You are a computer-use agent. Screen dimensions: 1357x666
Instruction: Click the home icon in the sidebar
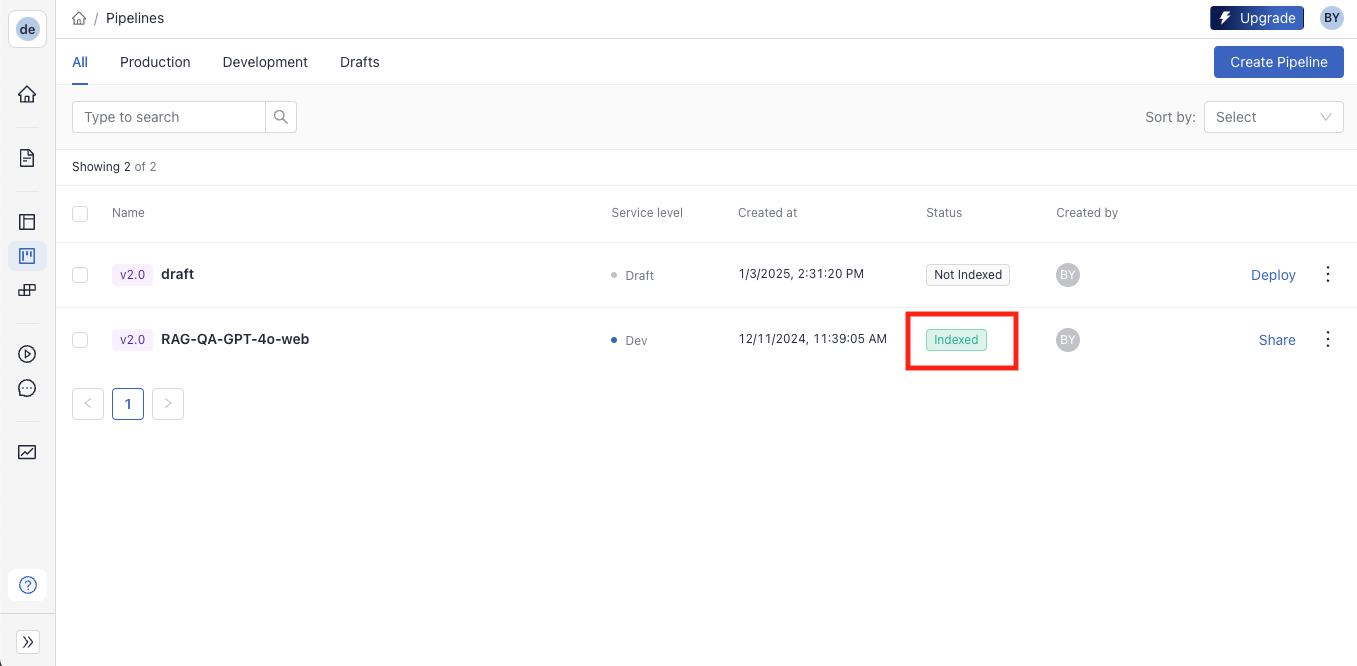tap(27, 95)
